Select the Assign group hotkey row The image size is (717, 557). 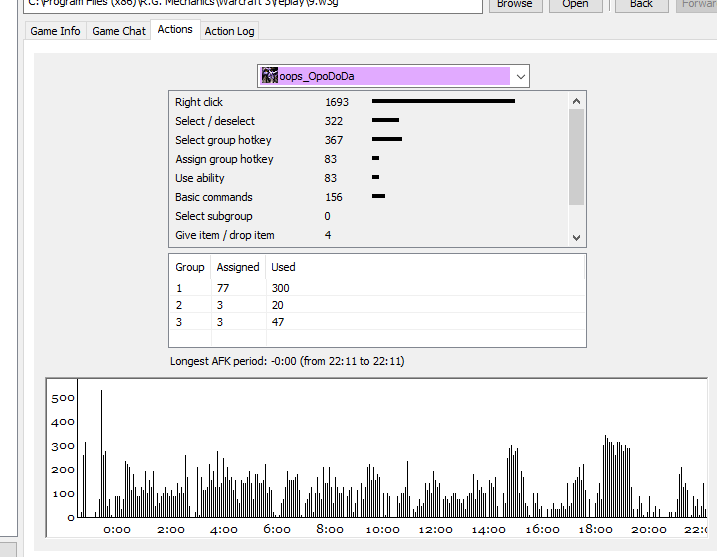point(369,159)
